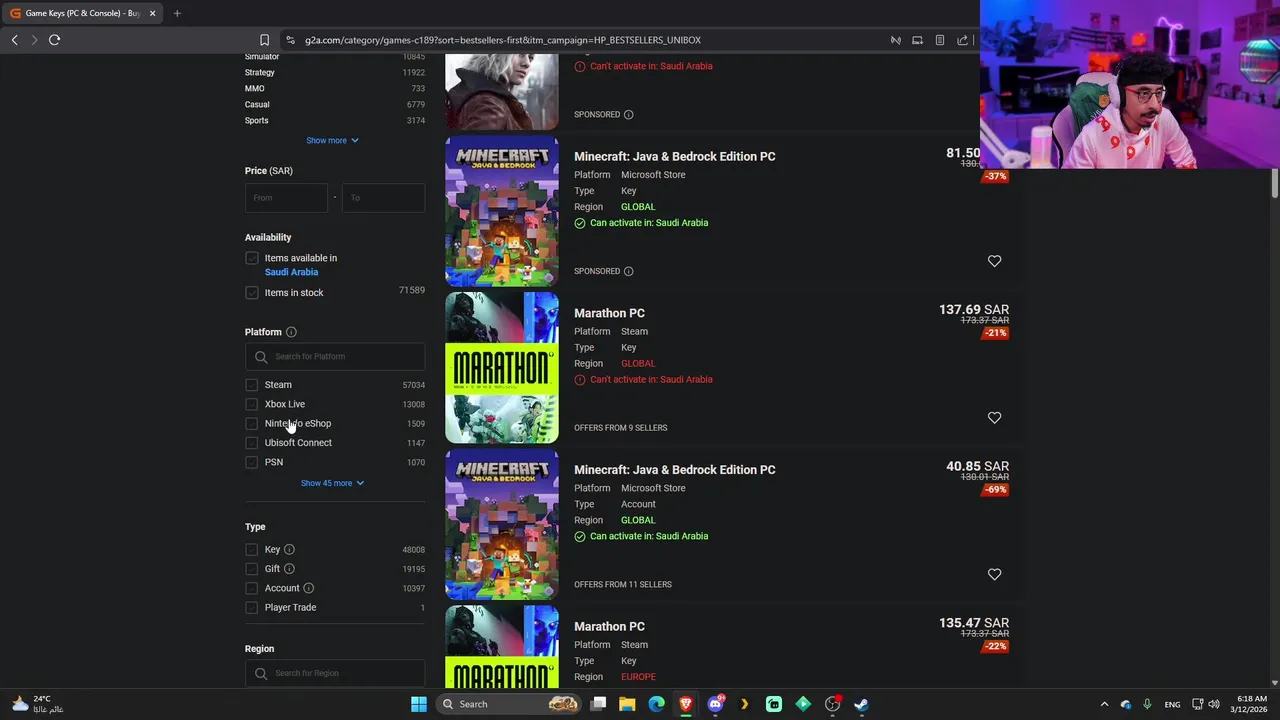Open Minecraft Java & Bedrock Key listing title
This screenshot has height=720, width=1280.
coord(675,156)
